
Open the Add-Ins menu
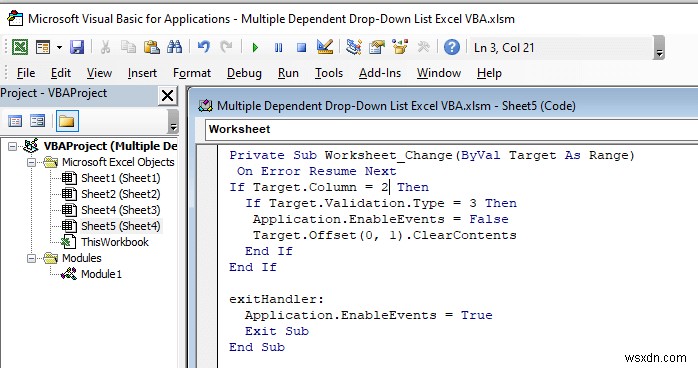point(380,73)
